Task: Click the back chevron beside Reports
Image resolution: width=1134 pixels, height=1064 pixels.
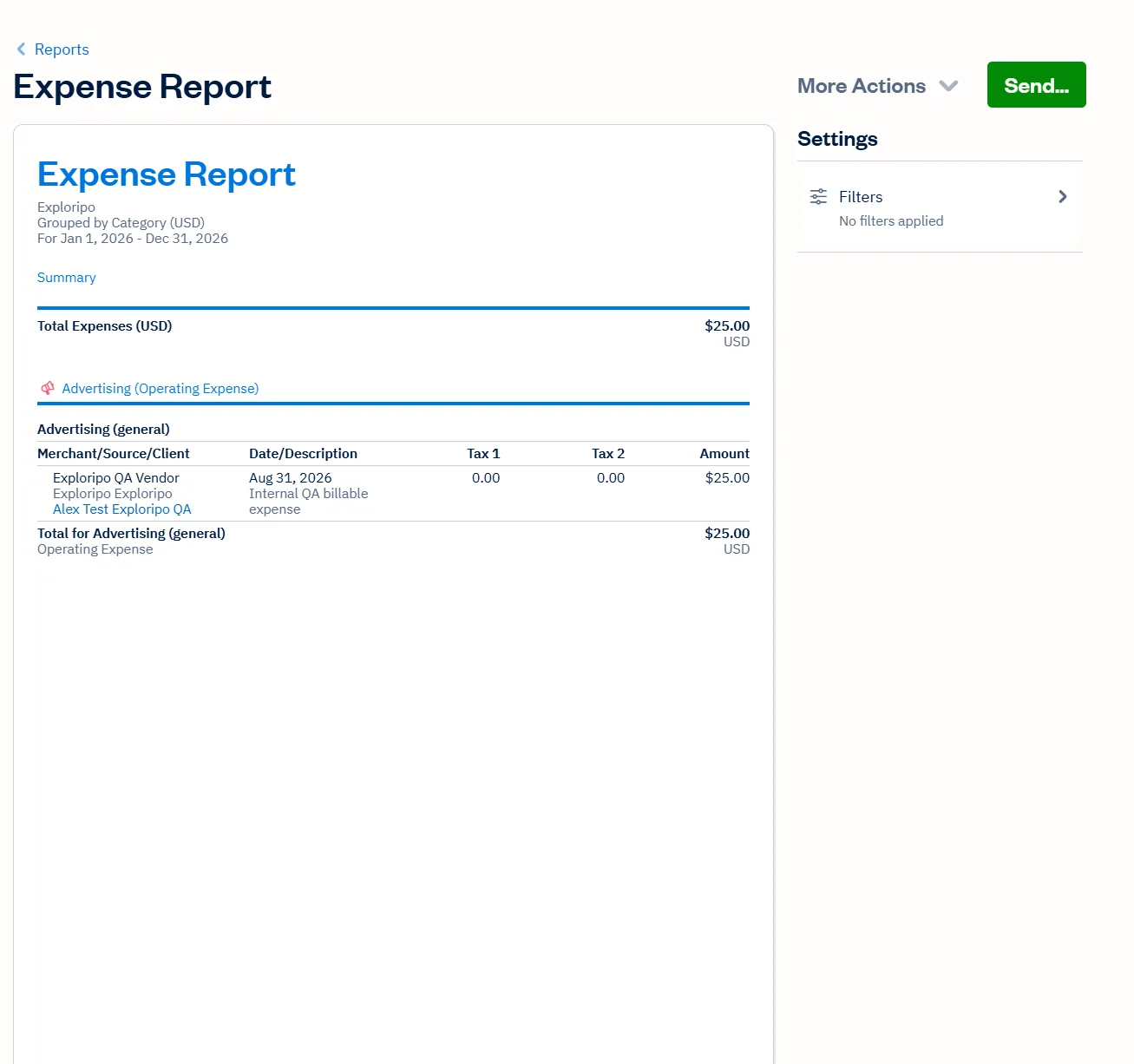Action: (x=21, y=49)
